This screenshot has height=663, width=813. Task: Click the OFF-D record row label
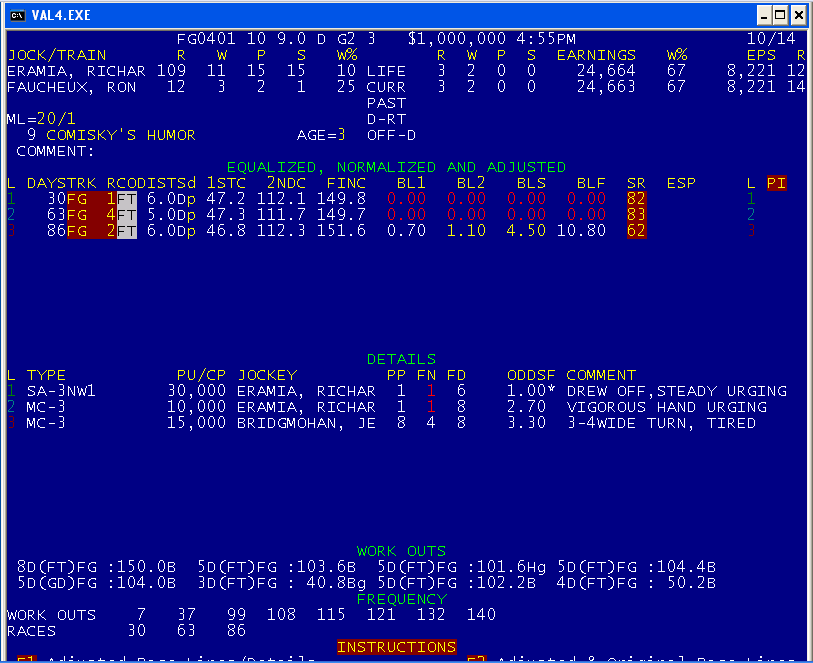point(391,135)
